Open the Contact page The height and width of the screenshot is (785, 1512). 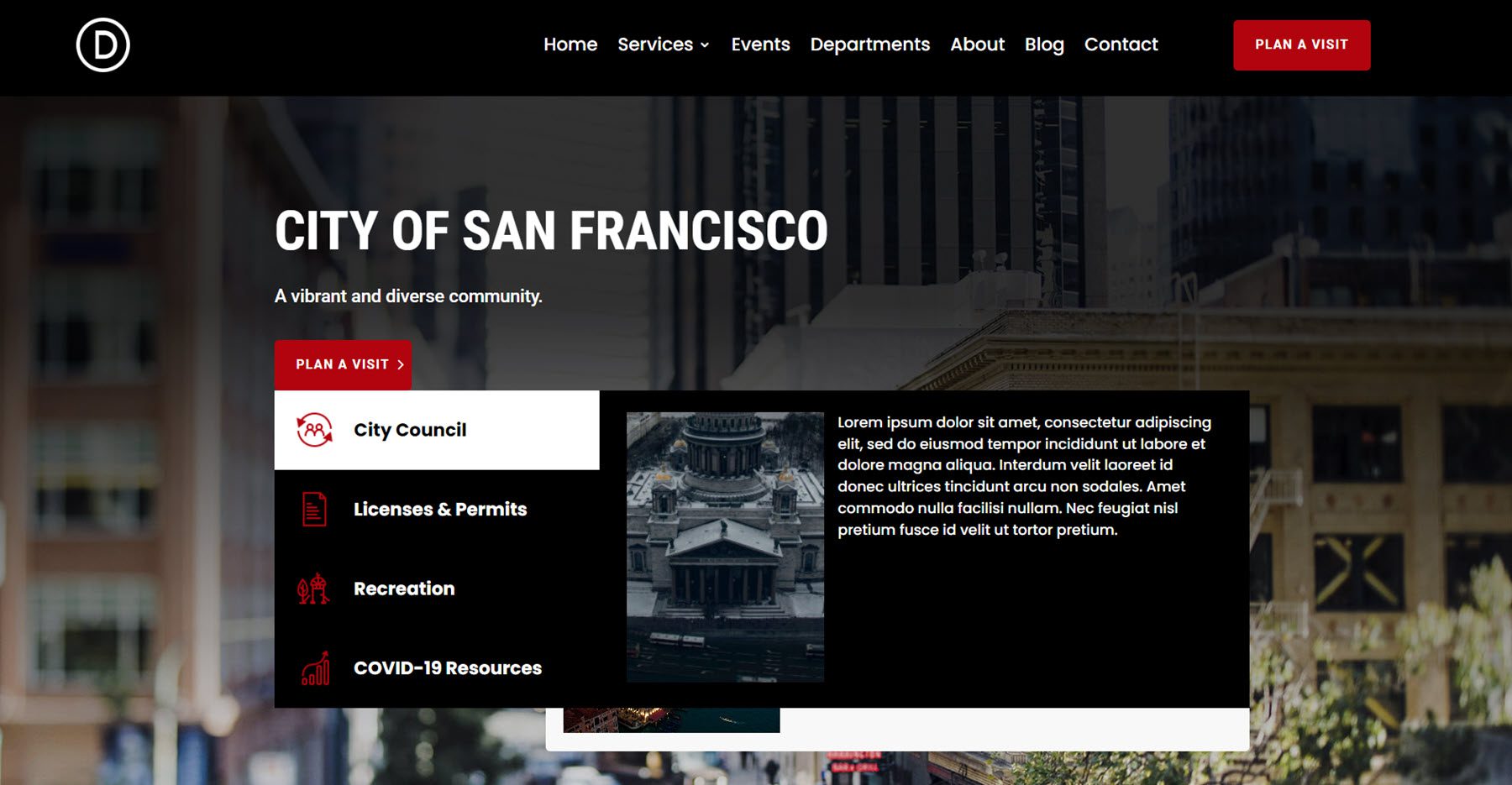click(1121, 44)
